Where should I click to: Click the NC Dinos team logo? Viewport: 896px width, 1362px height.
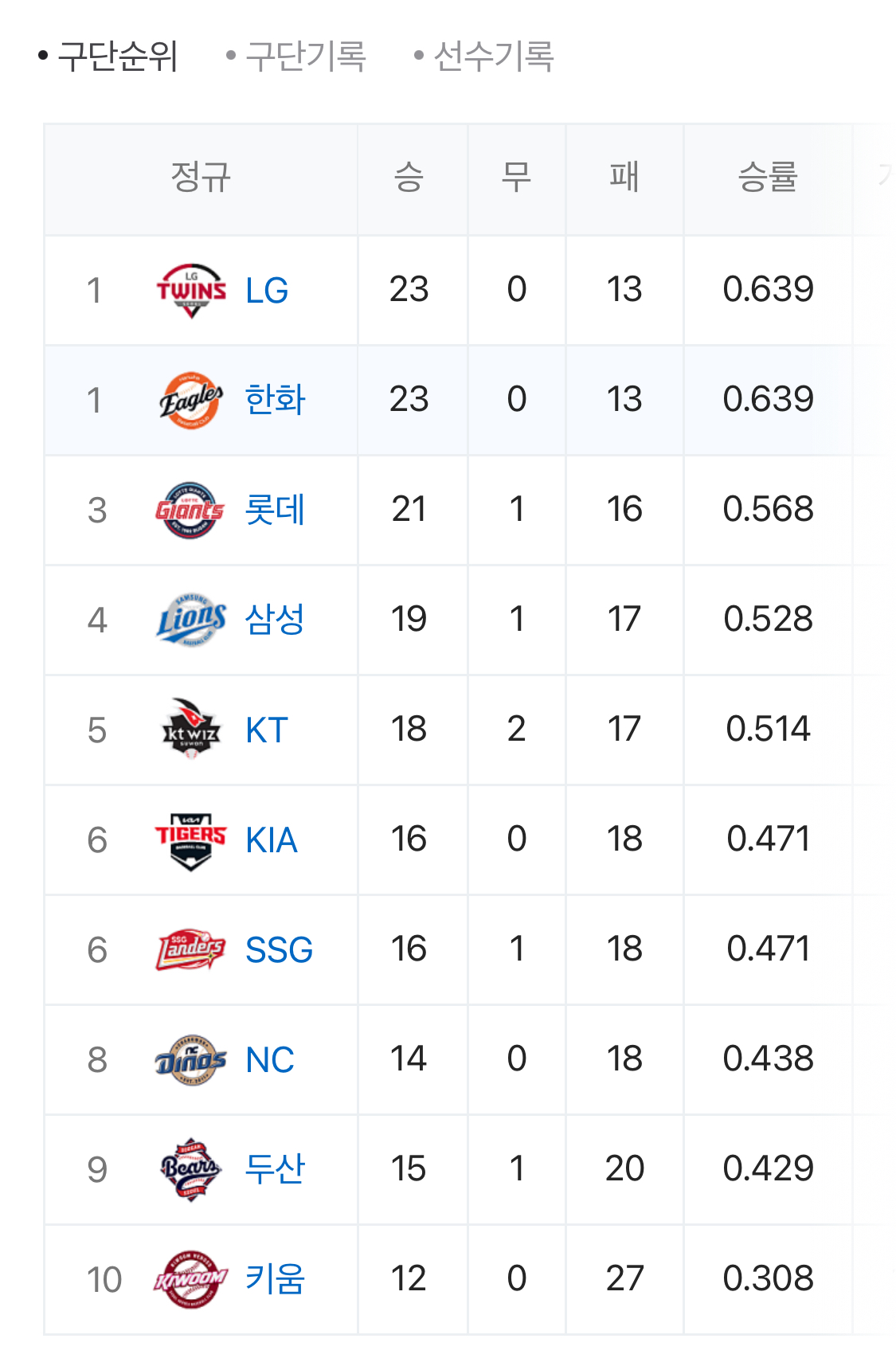click(191, 1060)
